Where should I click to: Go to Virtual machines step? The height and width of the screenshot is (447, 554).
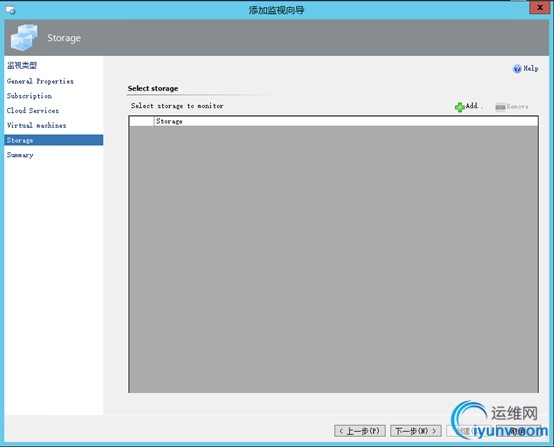(x=36, y=125)
